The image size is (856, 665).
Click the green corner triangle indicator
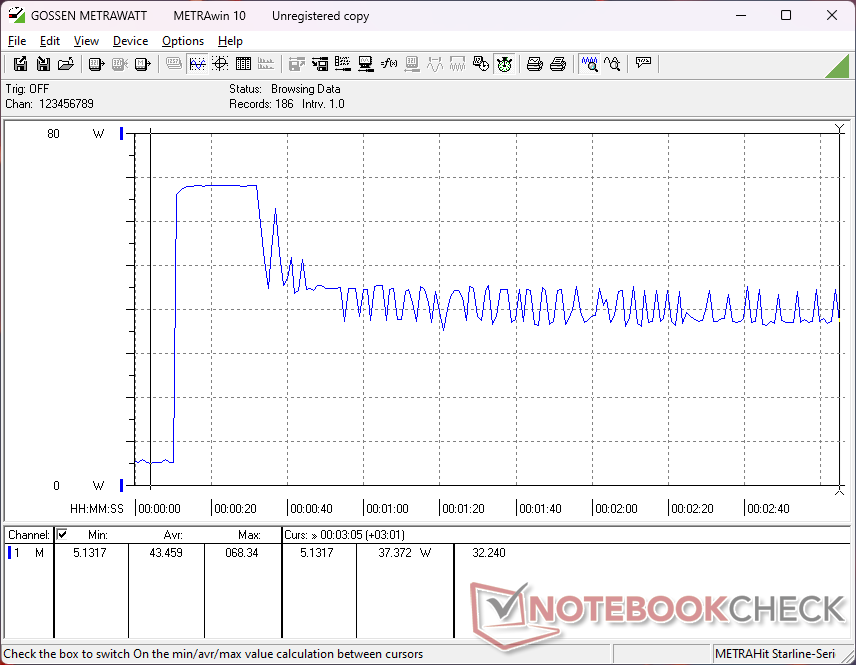(838, 66)
